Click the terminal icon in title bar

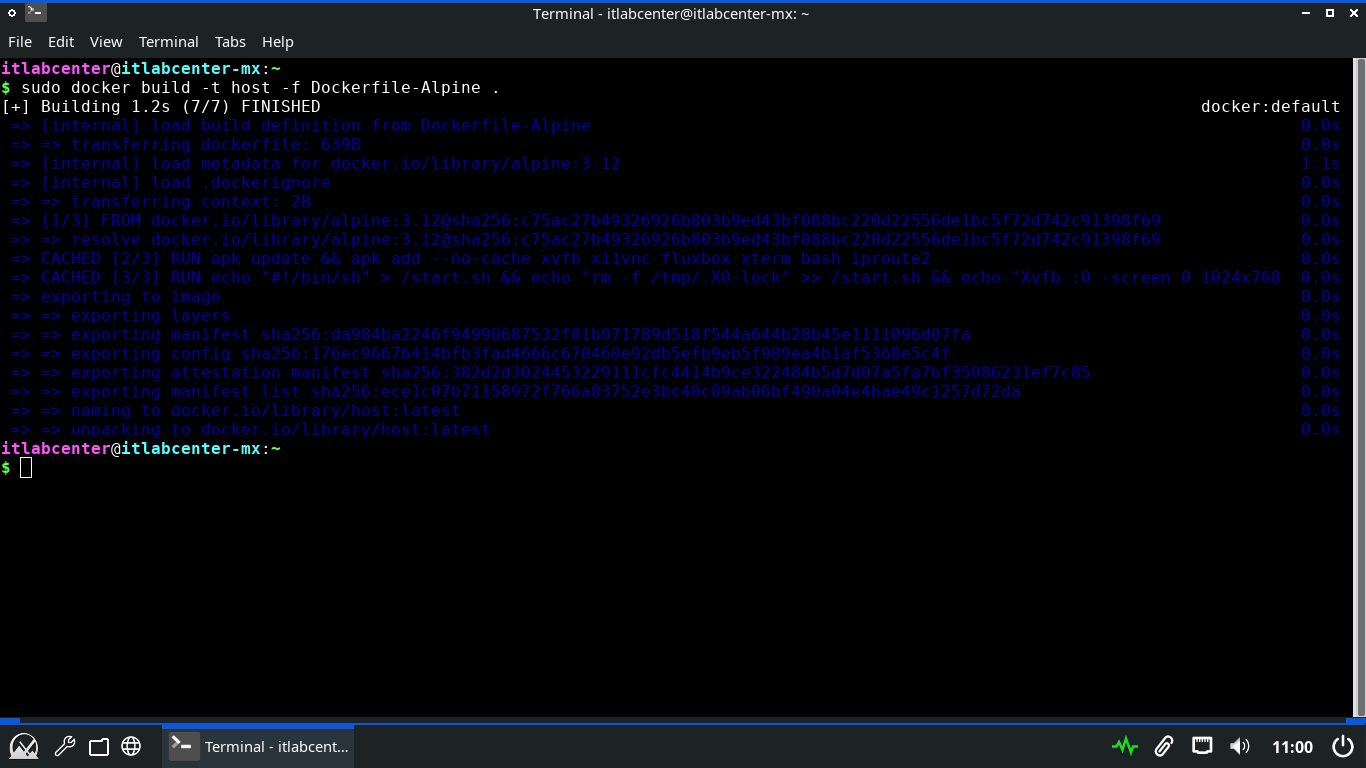click(x=36, y=13)
